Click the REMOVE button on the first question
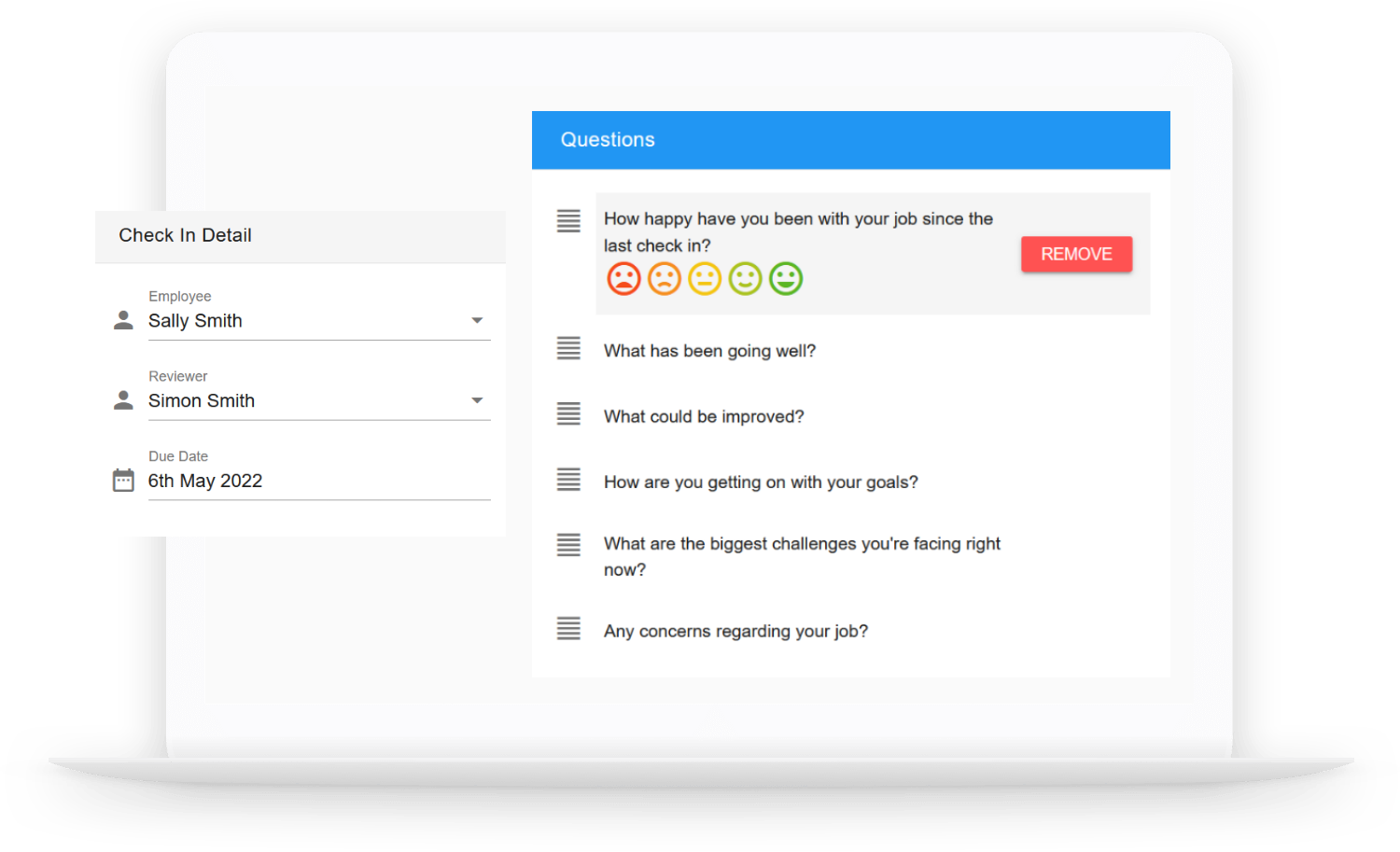Screen dimensions: 1400x852 tap(1076, 254)
